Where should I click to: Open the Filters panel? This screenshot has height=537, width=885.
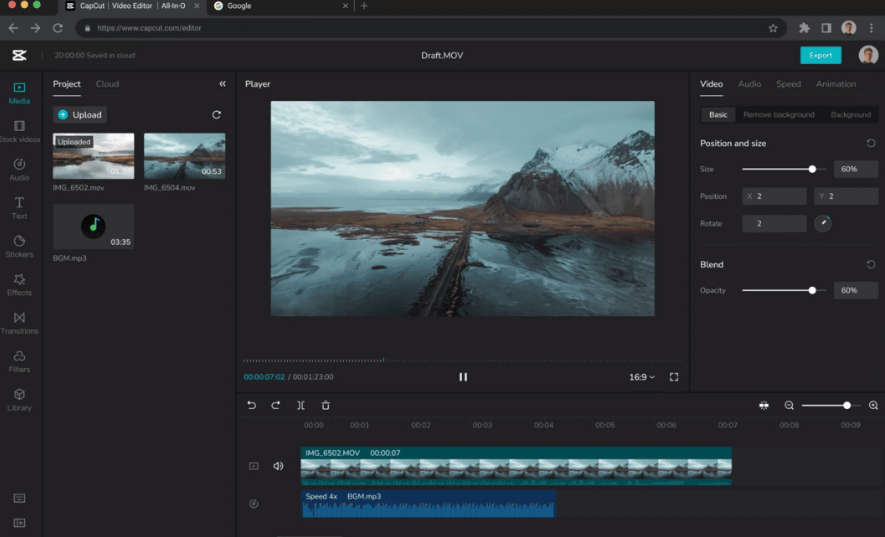[x=19, y=362]
